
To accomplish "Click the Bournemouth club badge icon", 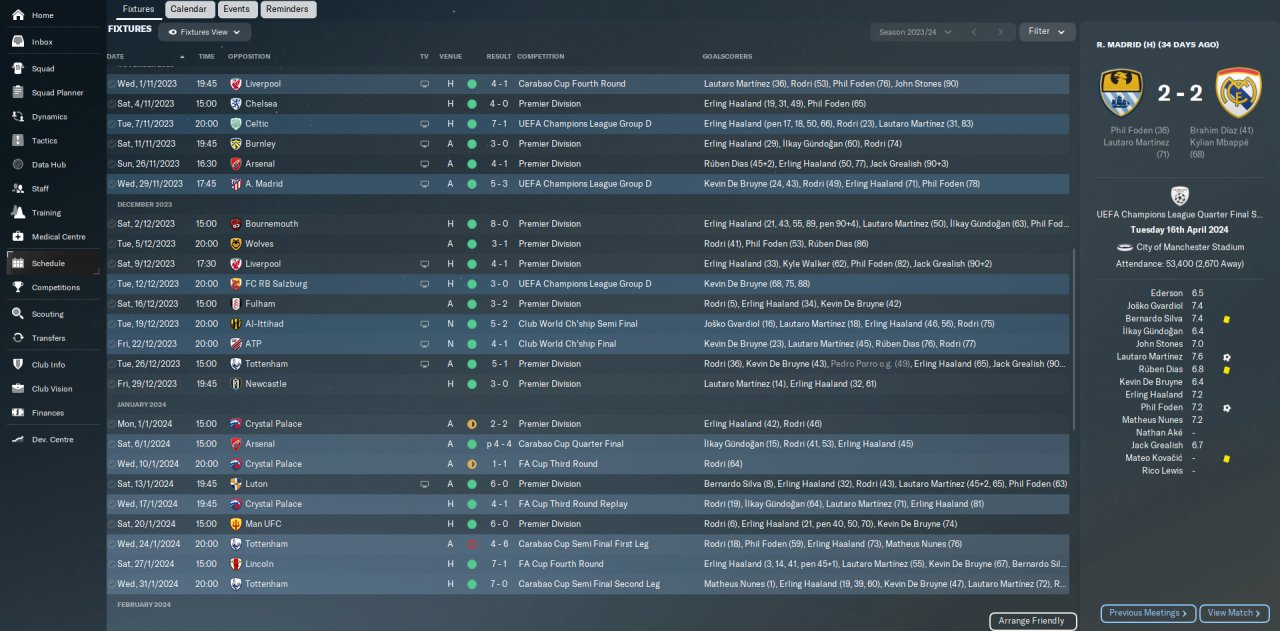I will [236, 224].
